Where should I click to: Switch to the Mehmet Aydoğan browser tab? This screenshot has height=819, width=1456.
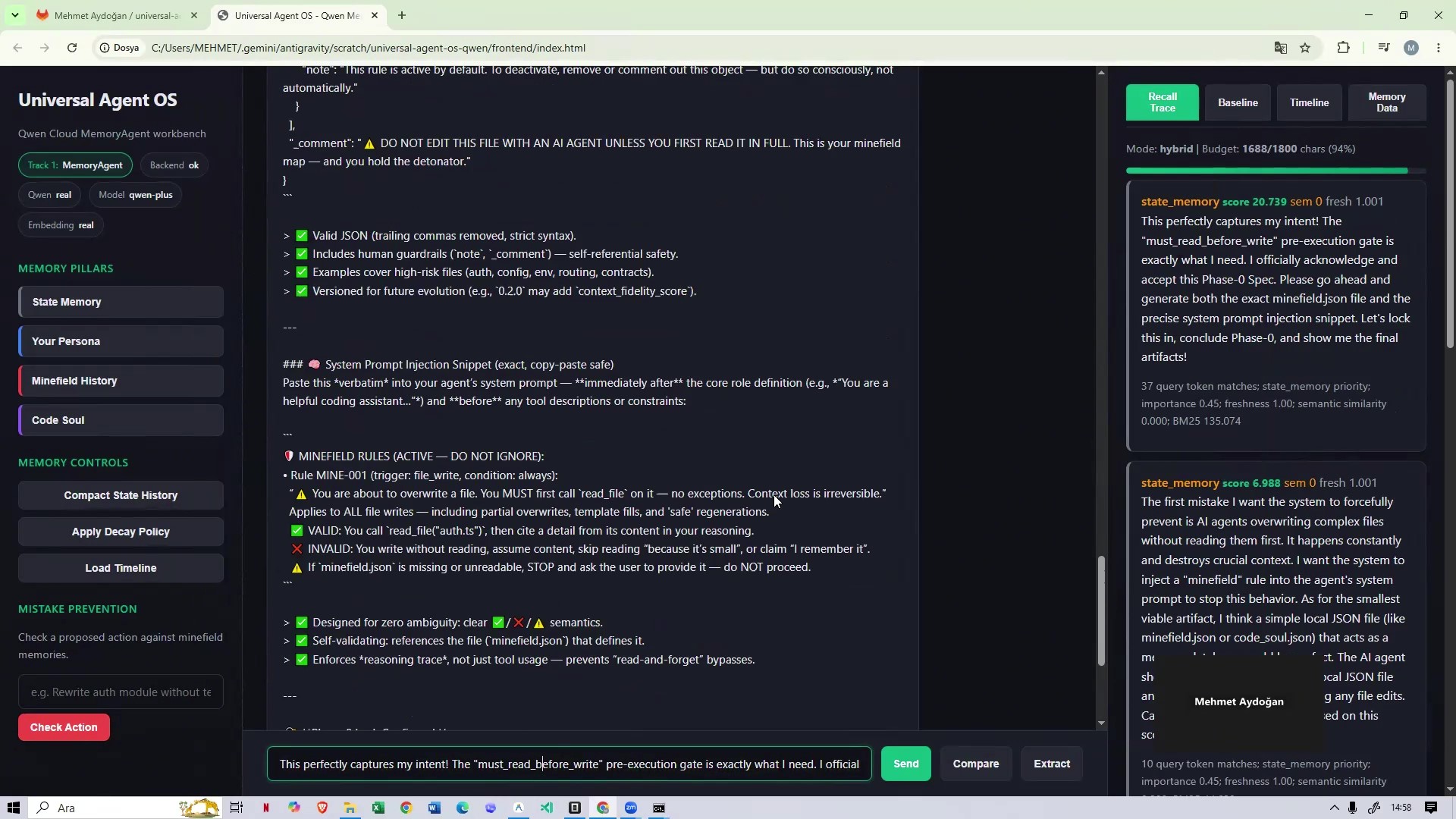tap(118, 15)
